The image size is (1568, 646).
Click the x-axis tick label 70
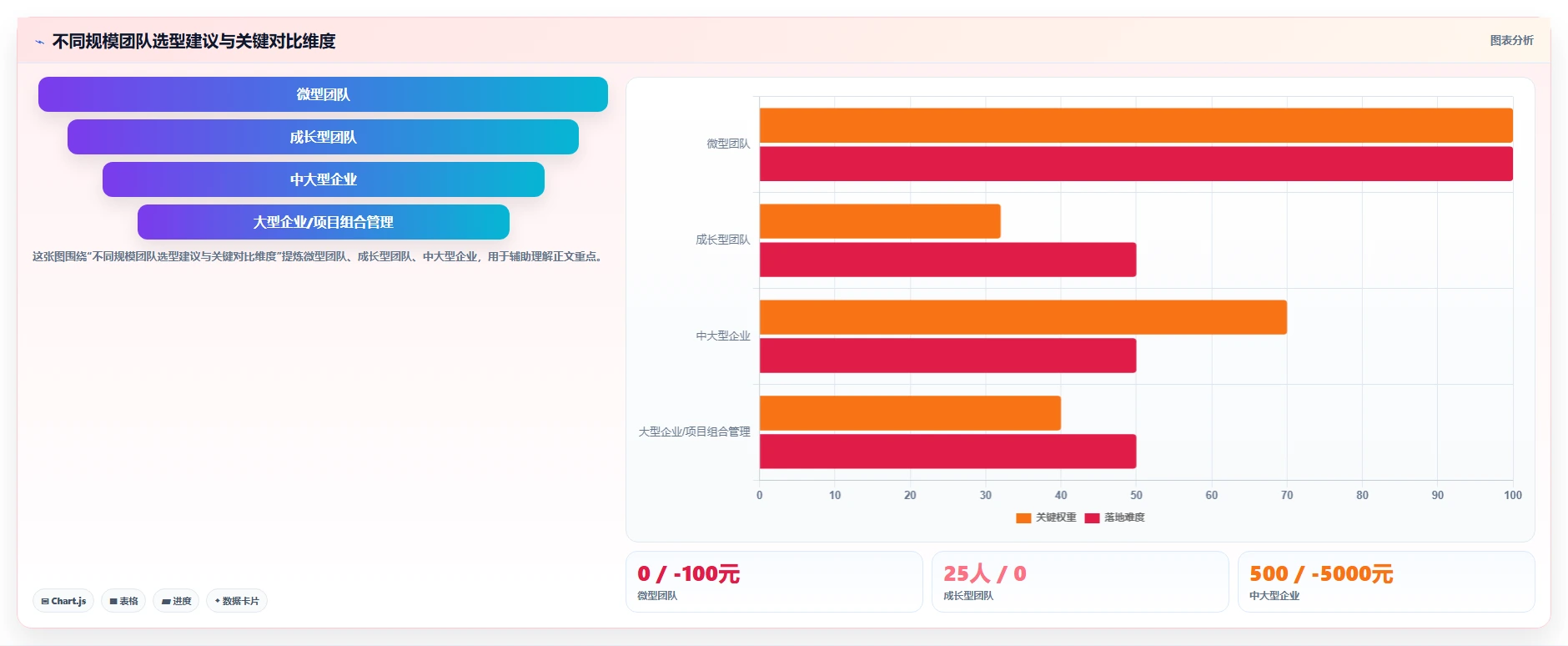tap(1287, 495)
